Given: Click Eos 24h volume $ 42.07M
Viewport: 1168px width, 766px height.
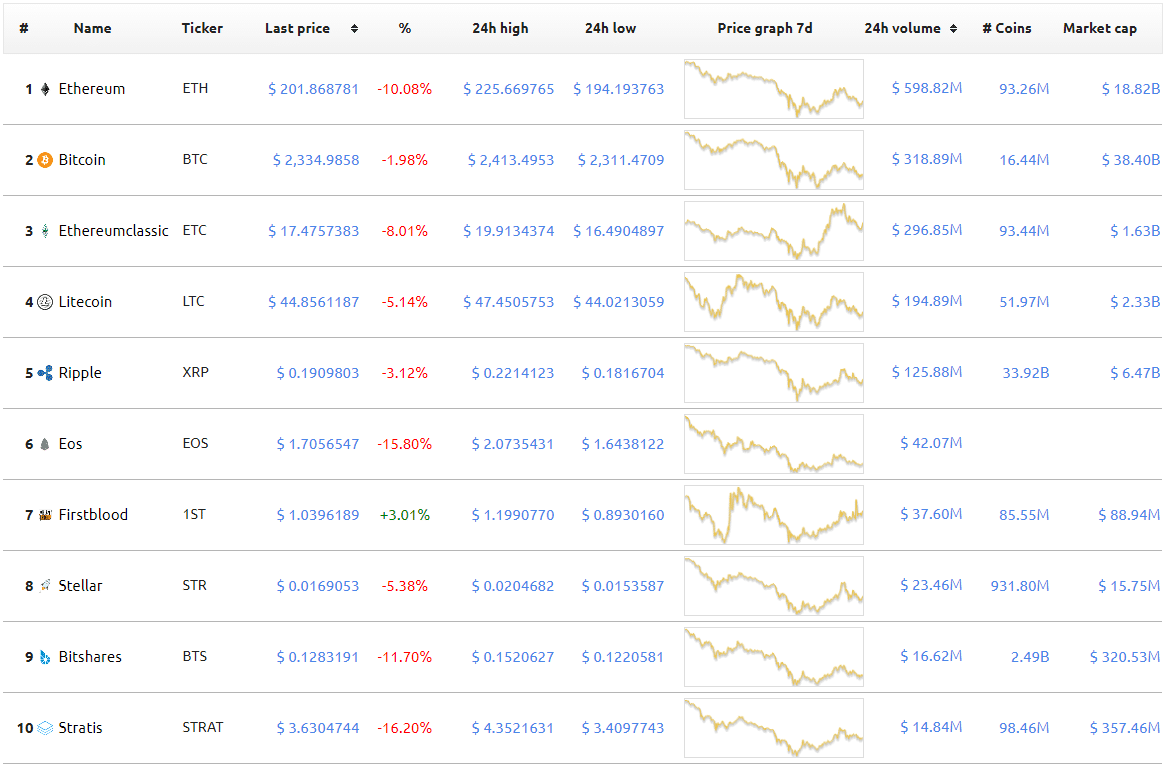Looking at the screenshot, I should [931, 443].
